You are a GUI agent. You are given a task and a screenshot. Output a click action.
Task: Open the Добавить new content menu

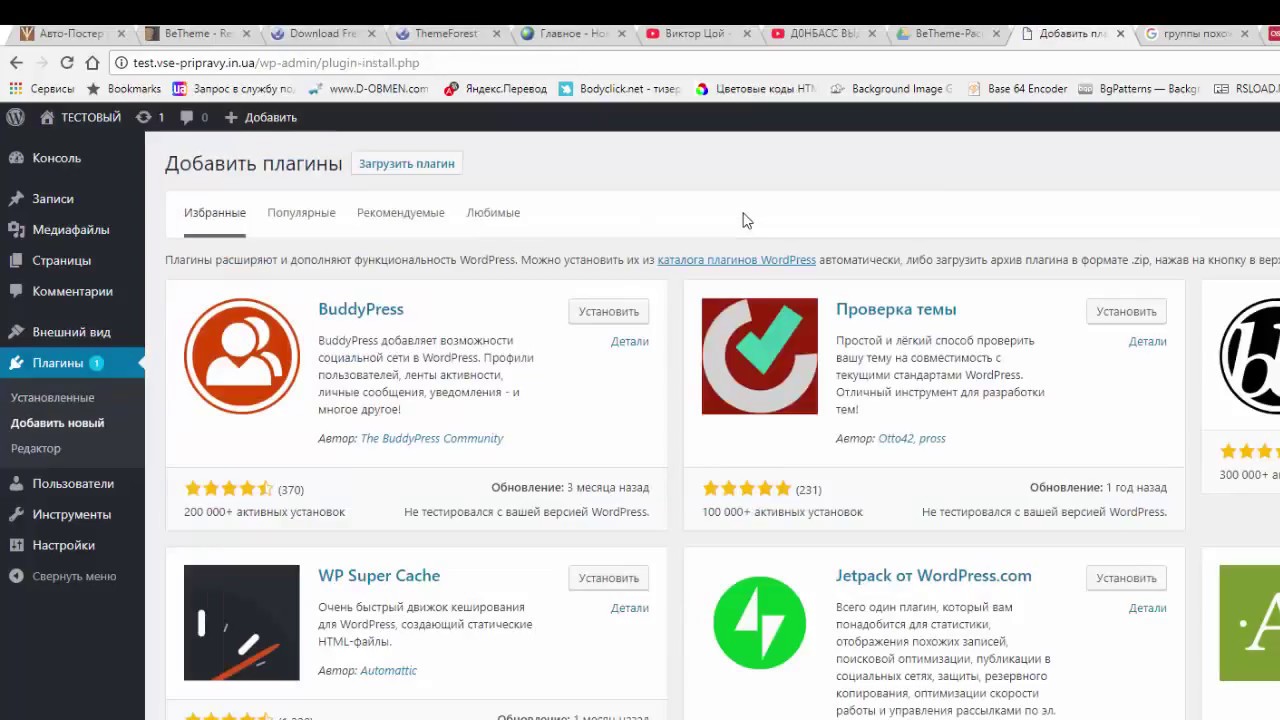pyautogui.click(x=261, y=117)
